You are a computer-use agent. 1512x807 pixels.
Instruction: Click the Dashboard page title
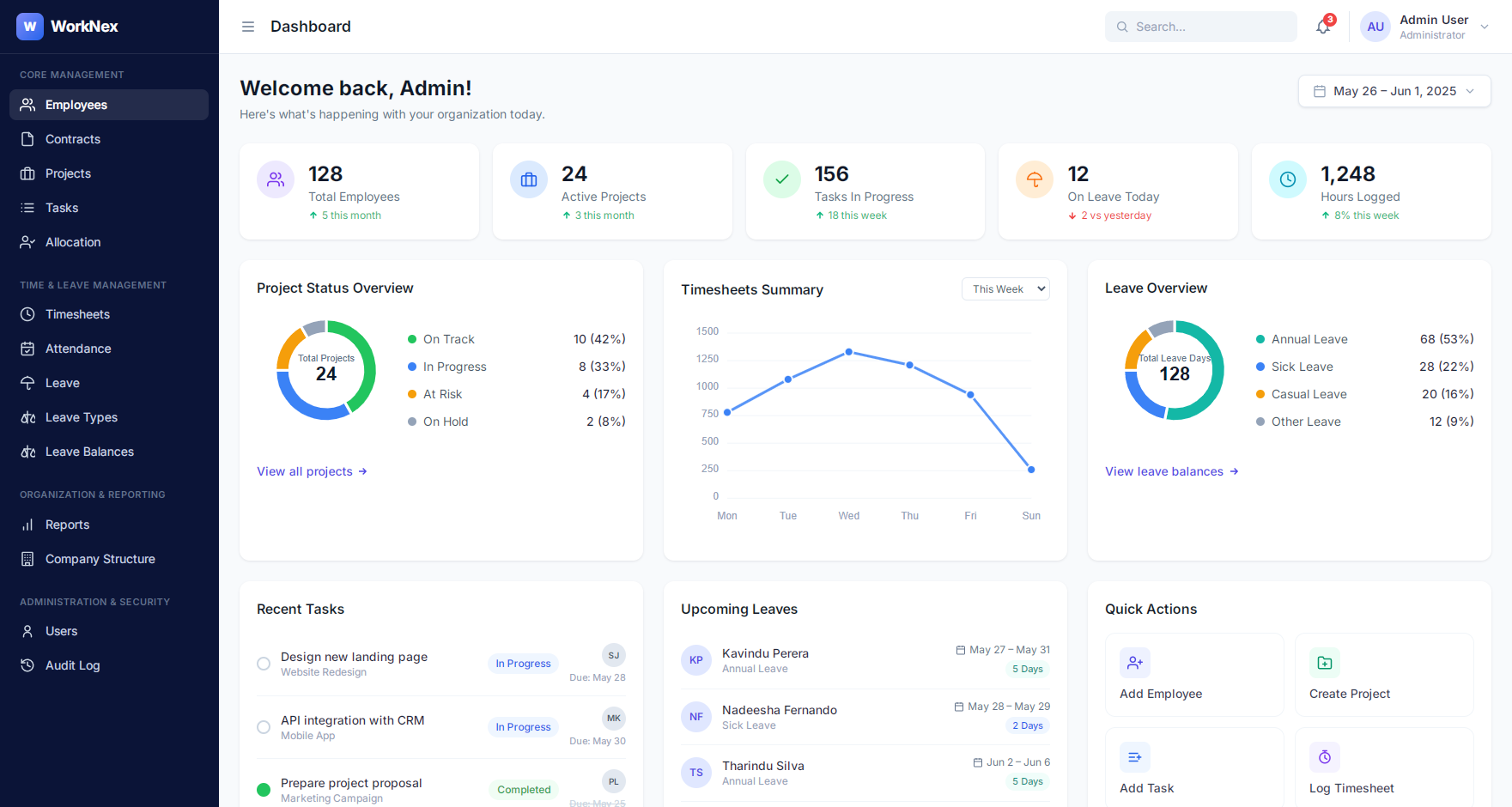pos(311,27)
